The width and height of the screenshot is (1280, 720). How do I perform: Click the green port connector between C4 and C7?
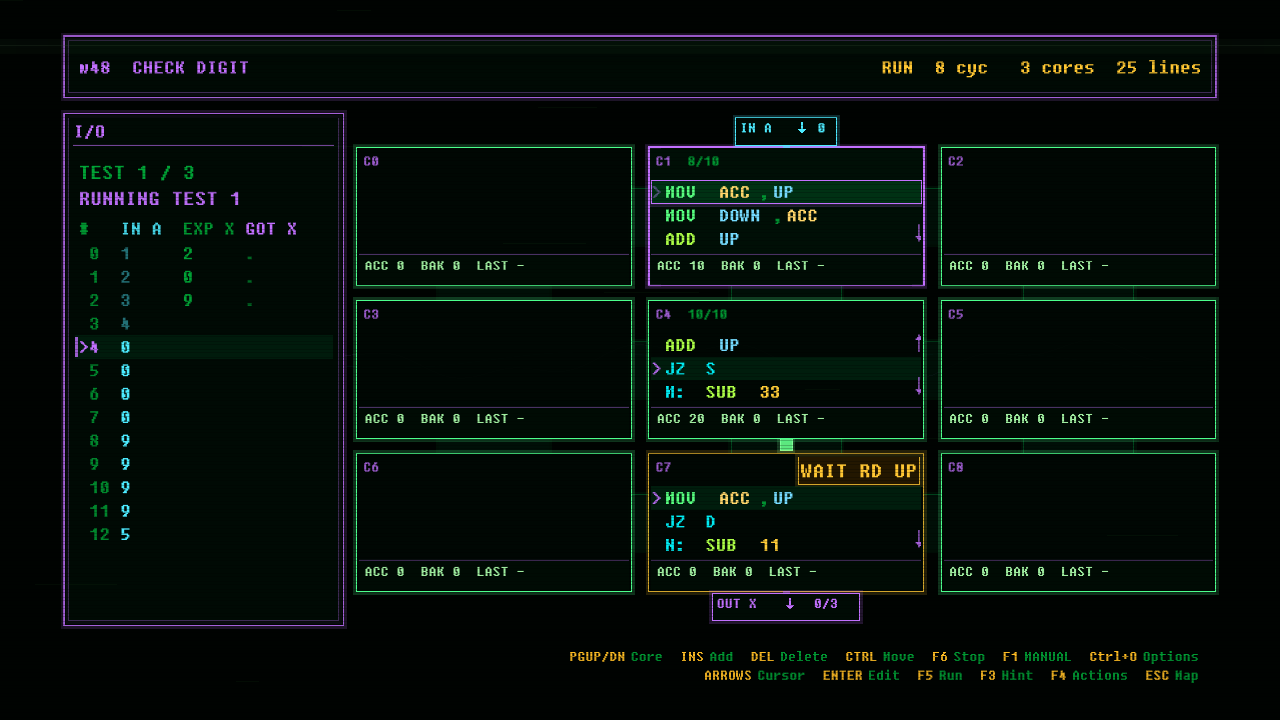pyautogui.click(x=786, y=445)
